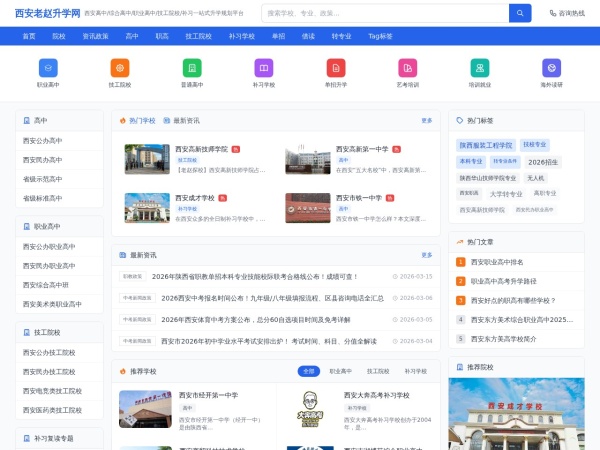Click the 高中 sidebar heading icon
600x450 pixels.
(26, 121)
